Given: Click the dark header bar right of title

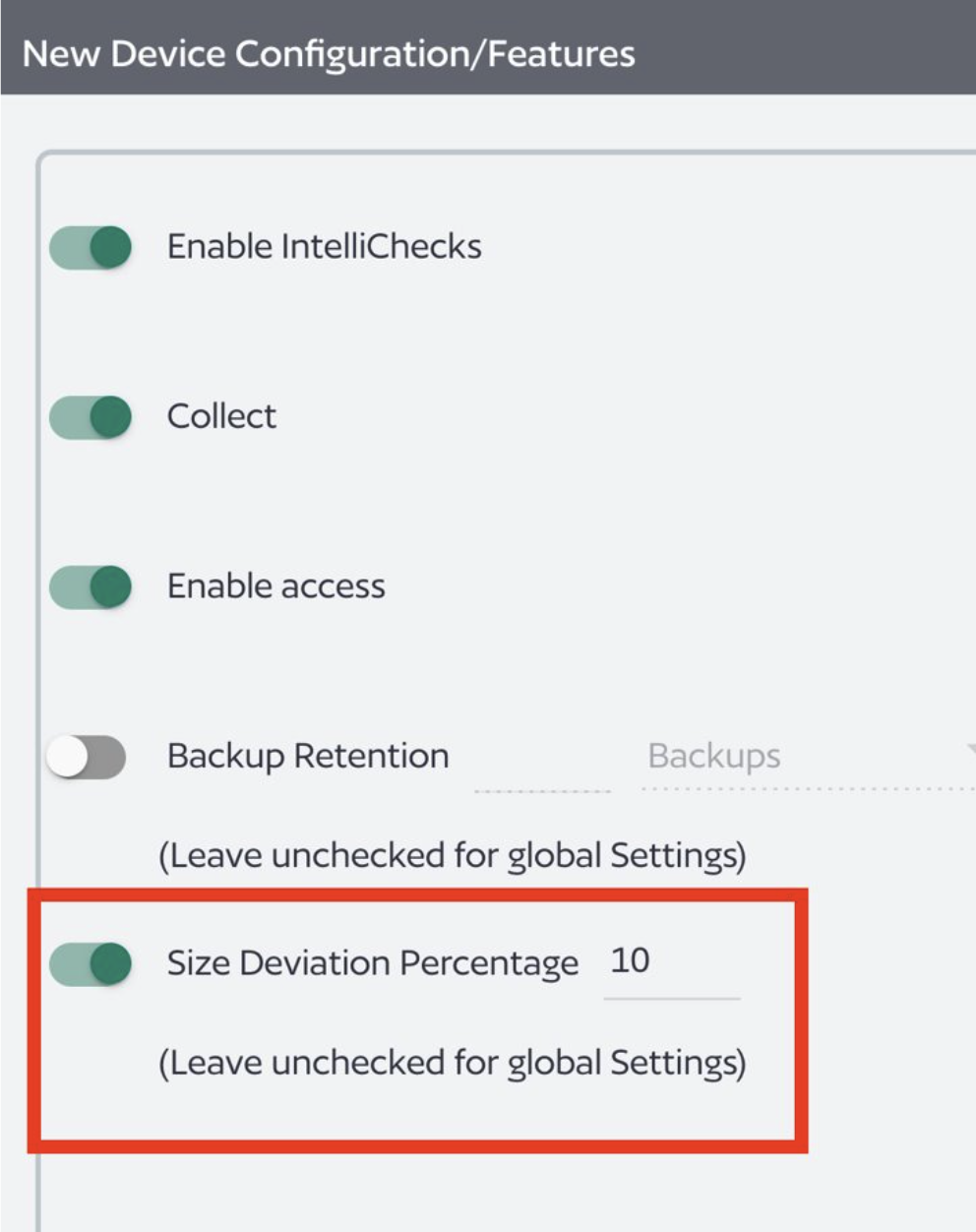Looking at the screenshot, I should pyautogui.click(x=807, y=49).
